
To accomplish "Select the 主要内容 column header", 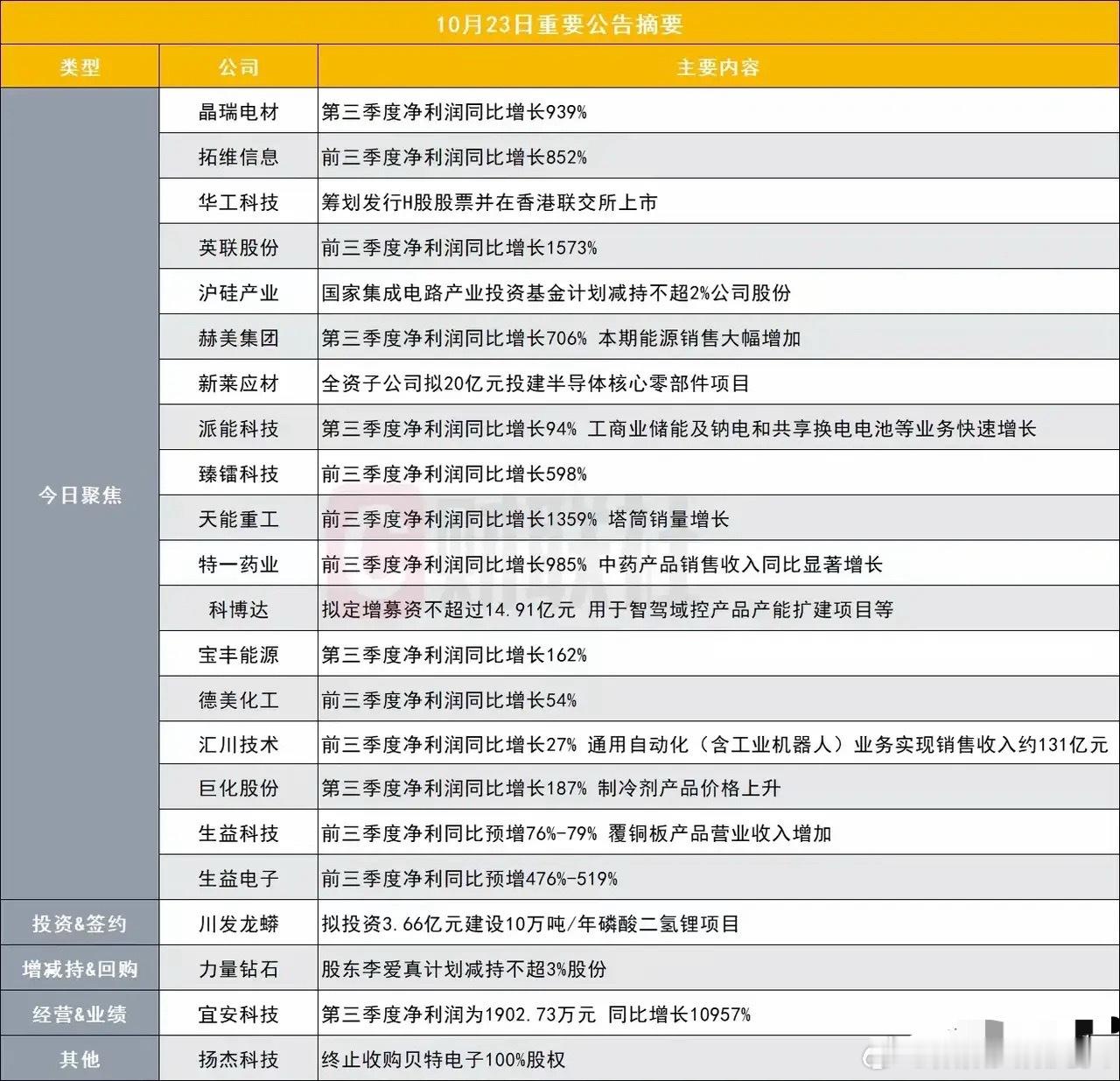I will (717, 67).
